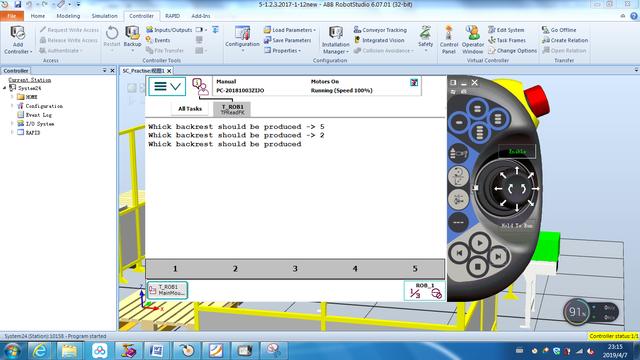
Task: Expand the RAPID tree node
Action: coord(12,132)
